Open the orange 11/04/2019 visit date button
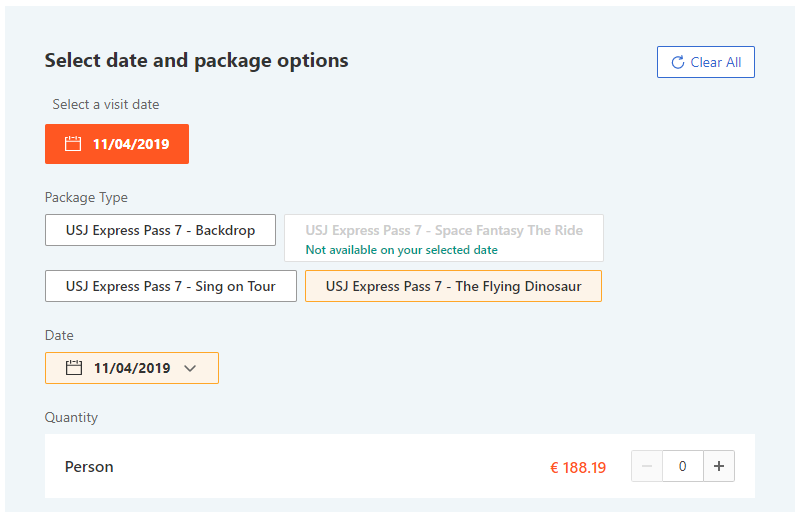This screenshot has width=798, height=512. pos(117,144)
